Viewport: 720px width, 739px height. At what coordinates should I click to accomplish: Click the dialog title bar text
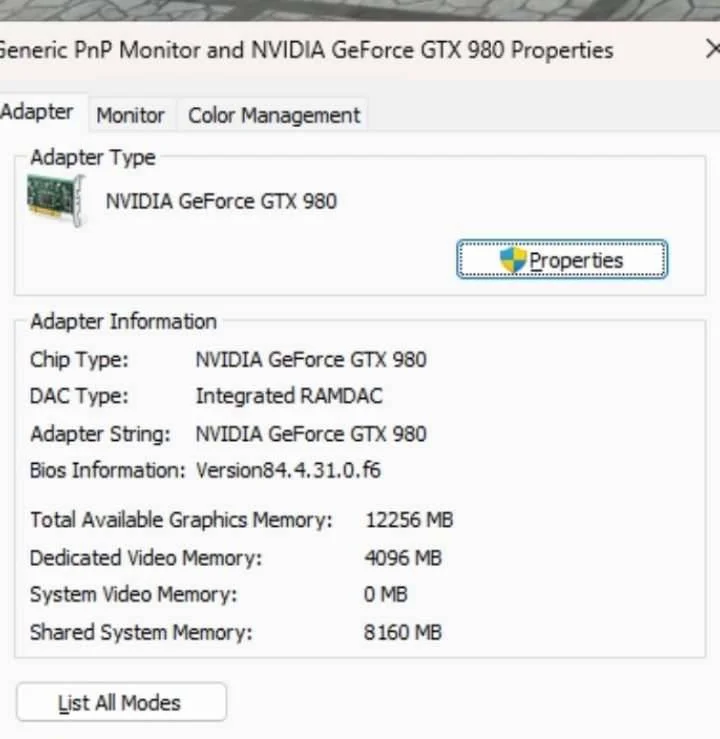click(x=306, y=50)
